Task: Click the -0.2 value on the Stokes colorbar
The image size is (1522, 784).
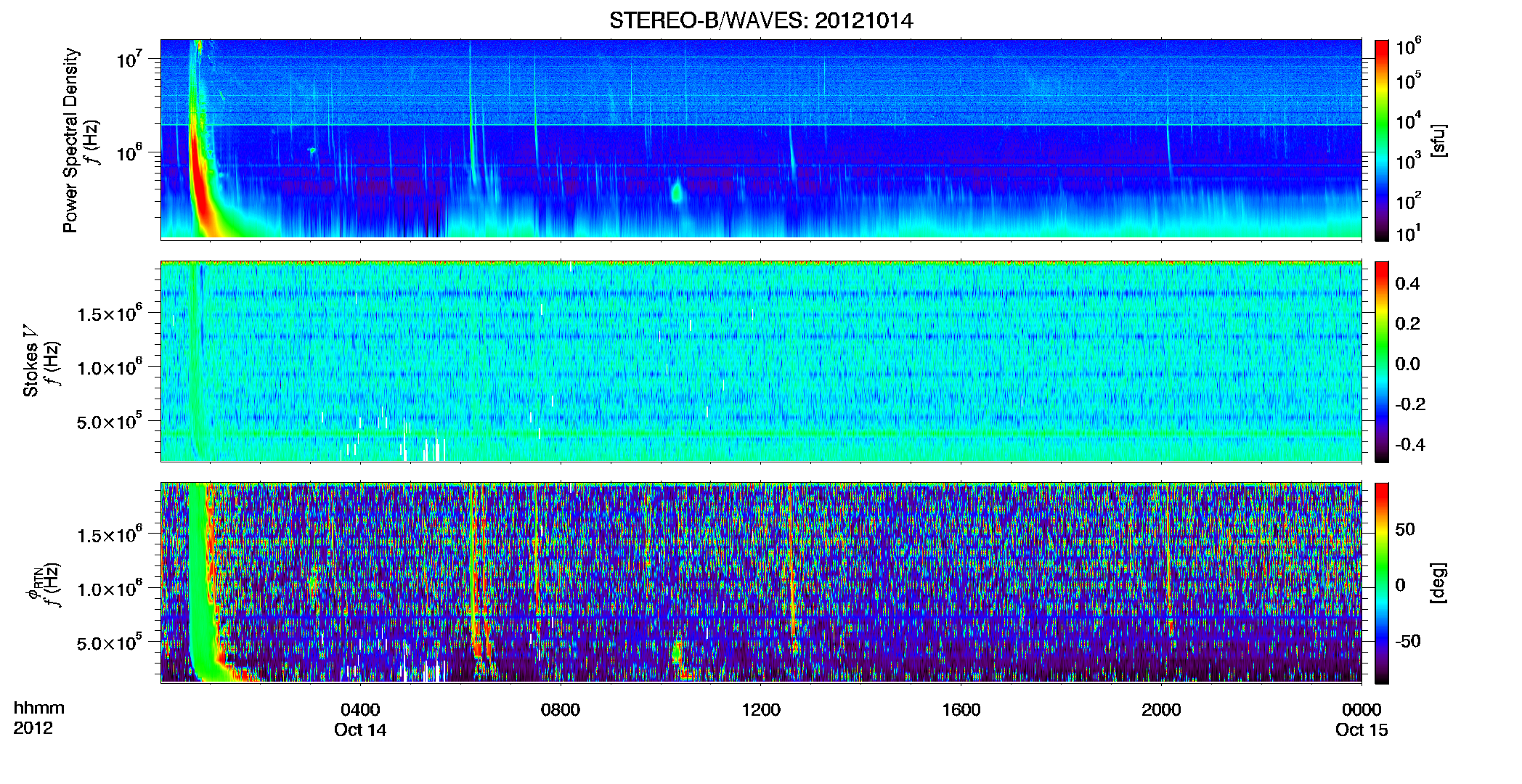Action: click(x=1410, y=404)
